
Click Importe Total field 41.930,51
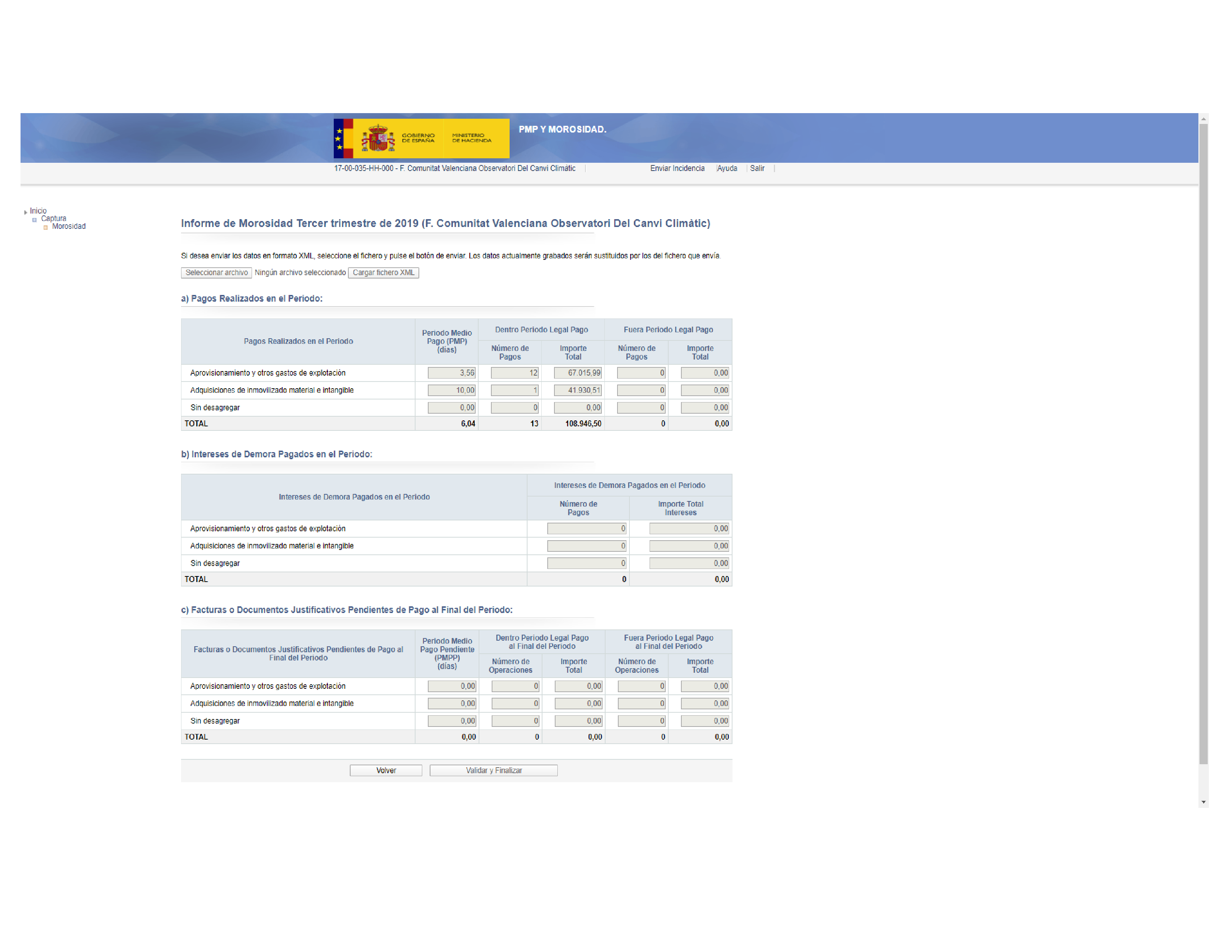[578, 390]
